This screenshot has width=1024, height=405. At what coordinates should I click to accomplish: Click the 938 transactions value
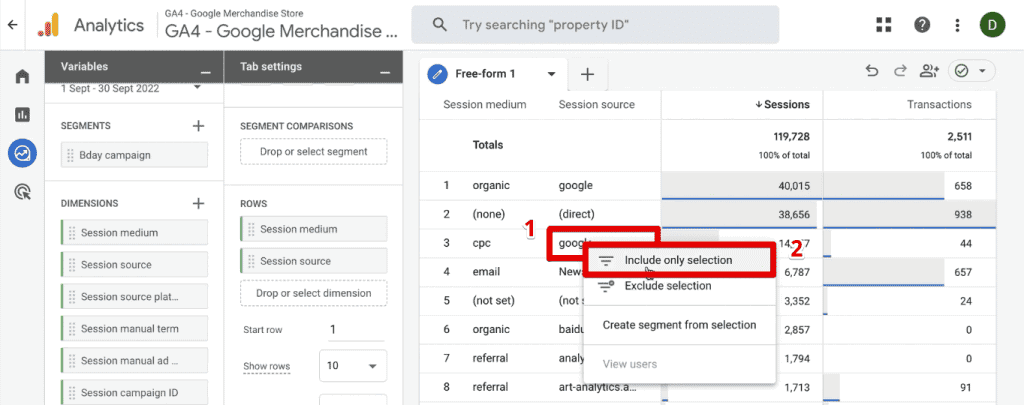click(x=963, y=214)
